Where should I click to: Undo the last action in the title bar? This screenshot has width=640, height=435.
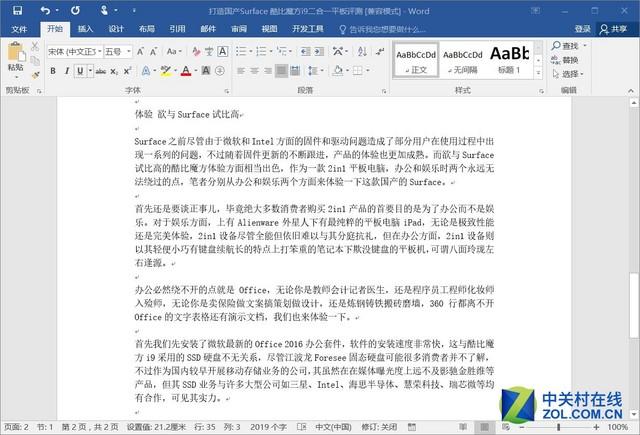pos(46,11)
